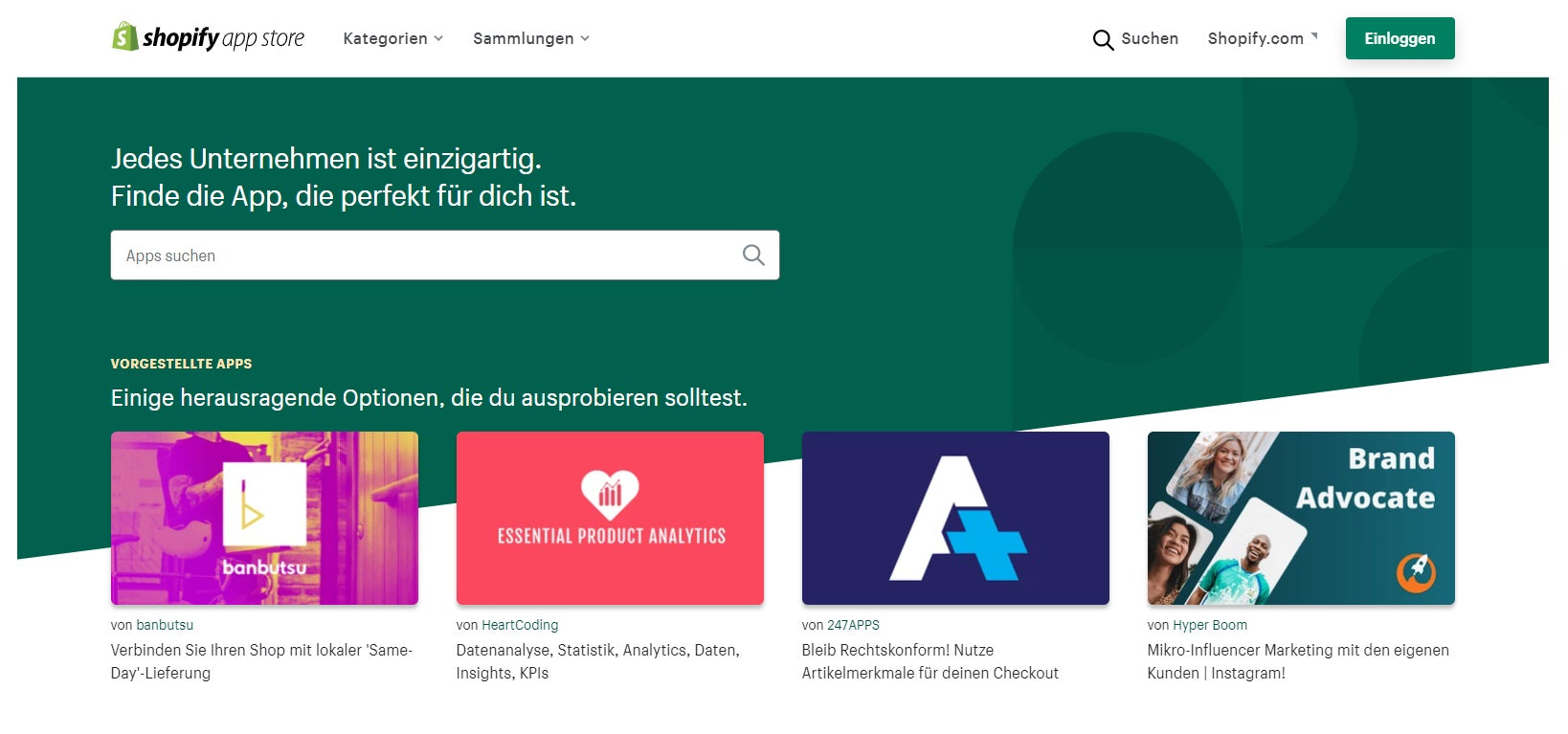Screen dimensions: 1568x734
Task: Click the Hyper Boom developer link
Action: point(1210,625)
